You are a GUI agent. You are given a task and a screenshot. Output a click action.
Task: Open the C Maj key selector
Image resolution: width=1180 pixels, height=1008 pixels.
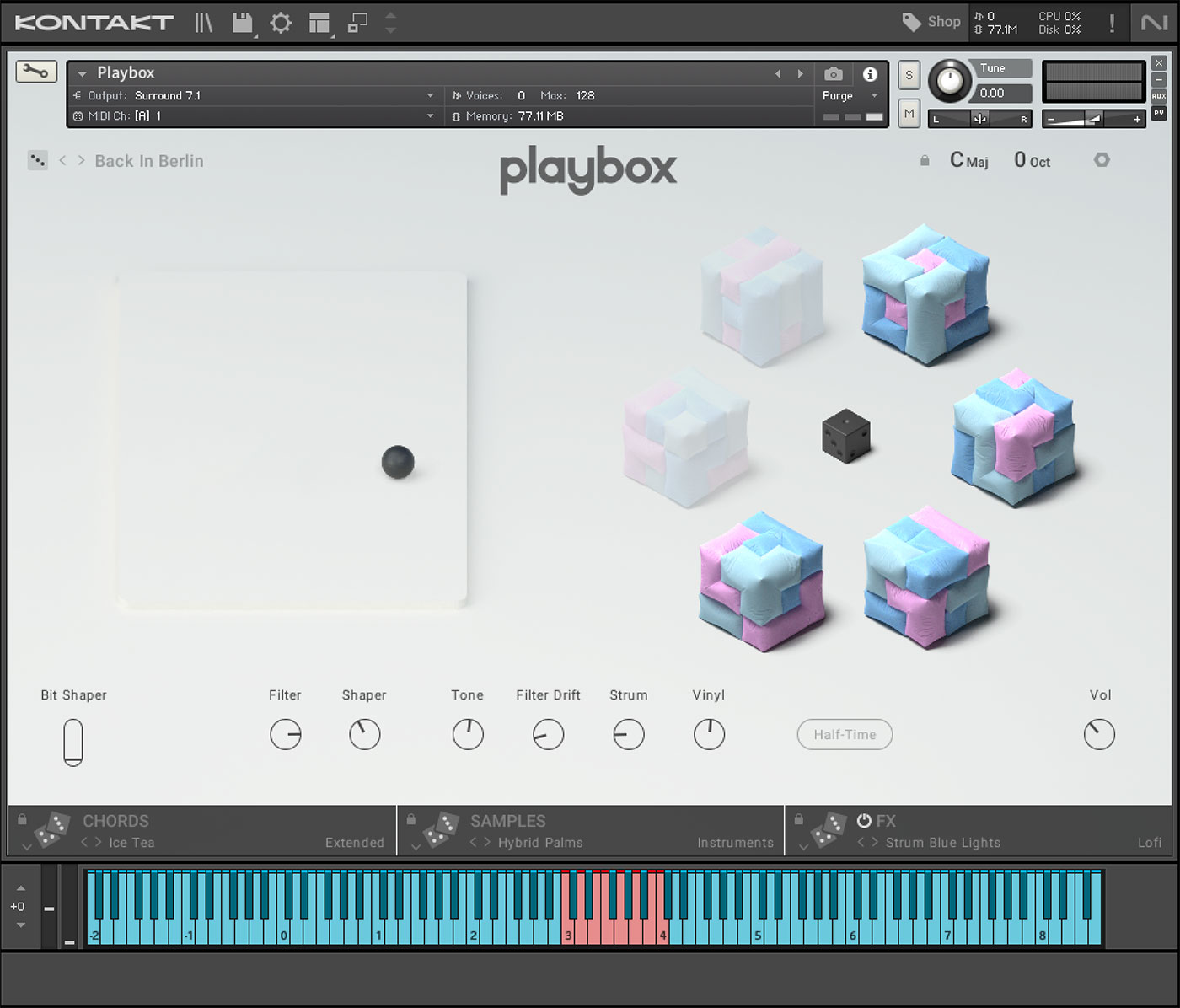(969, 160)
